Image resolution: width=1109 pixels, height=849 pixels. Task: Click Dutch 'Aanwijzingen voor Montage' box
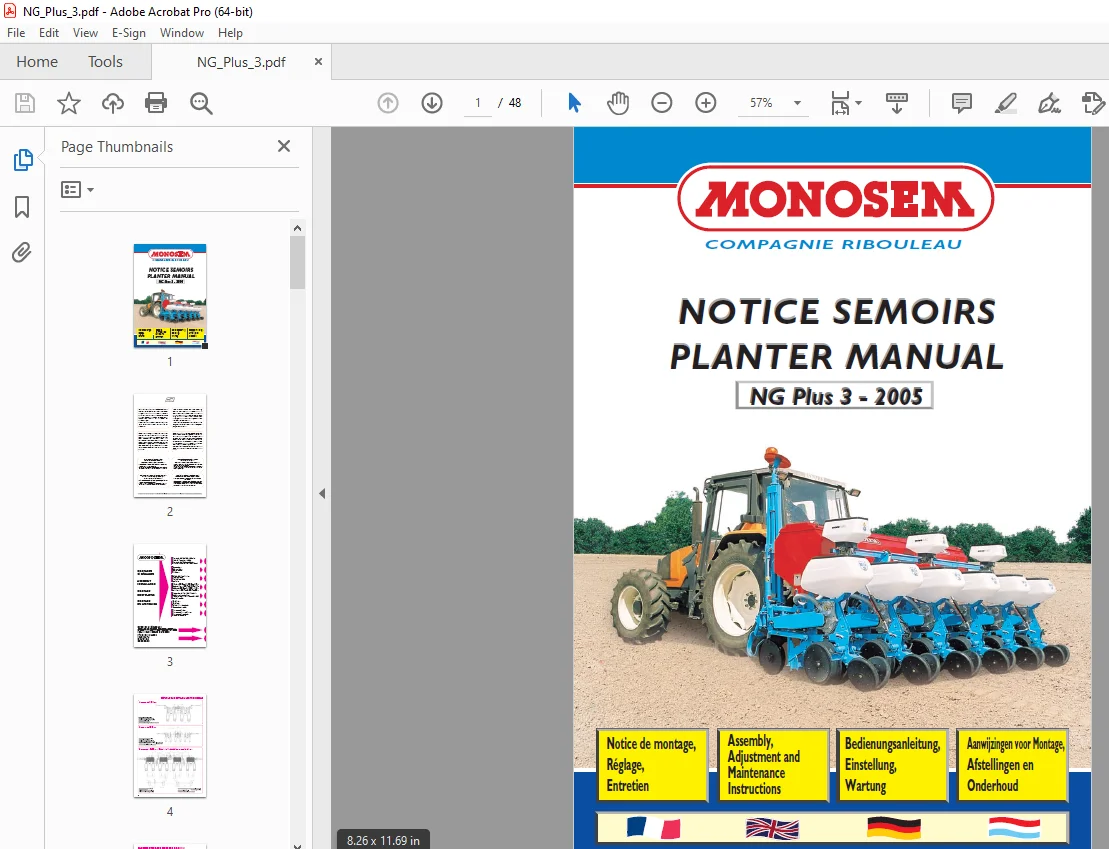[x=1012, y=765]
